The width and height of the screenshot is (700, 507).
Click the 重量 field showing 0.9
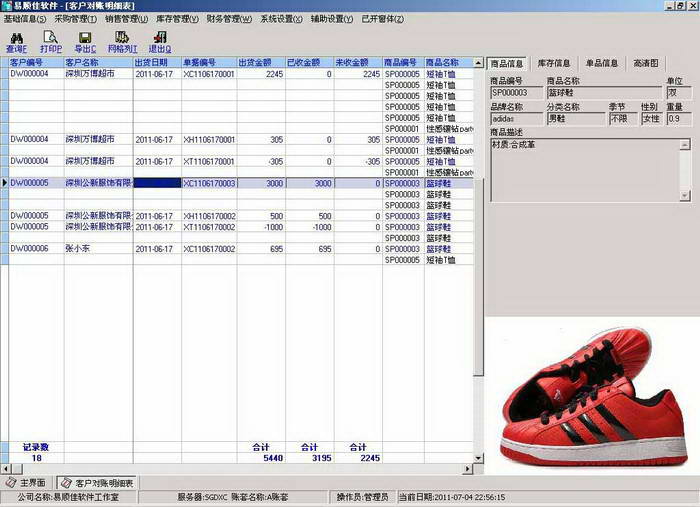pyautogui.click(x=679, y=119)
